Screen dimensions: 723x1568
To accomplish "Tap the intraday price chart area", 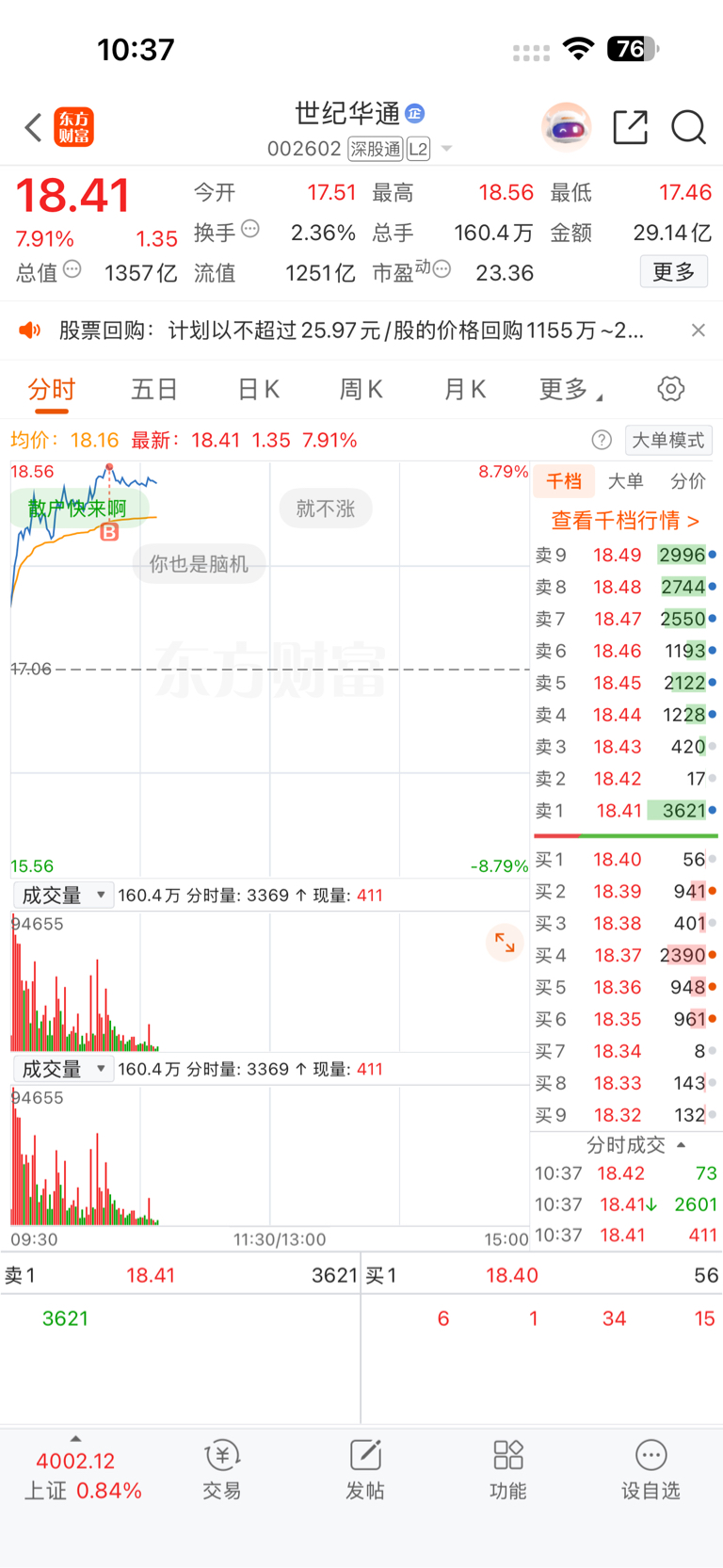I will point(270,670).
